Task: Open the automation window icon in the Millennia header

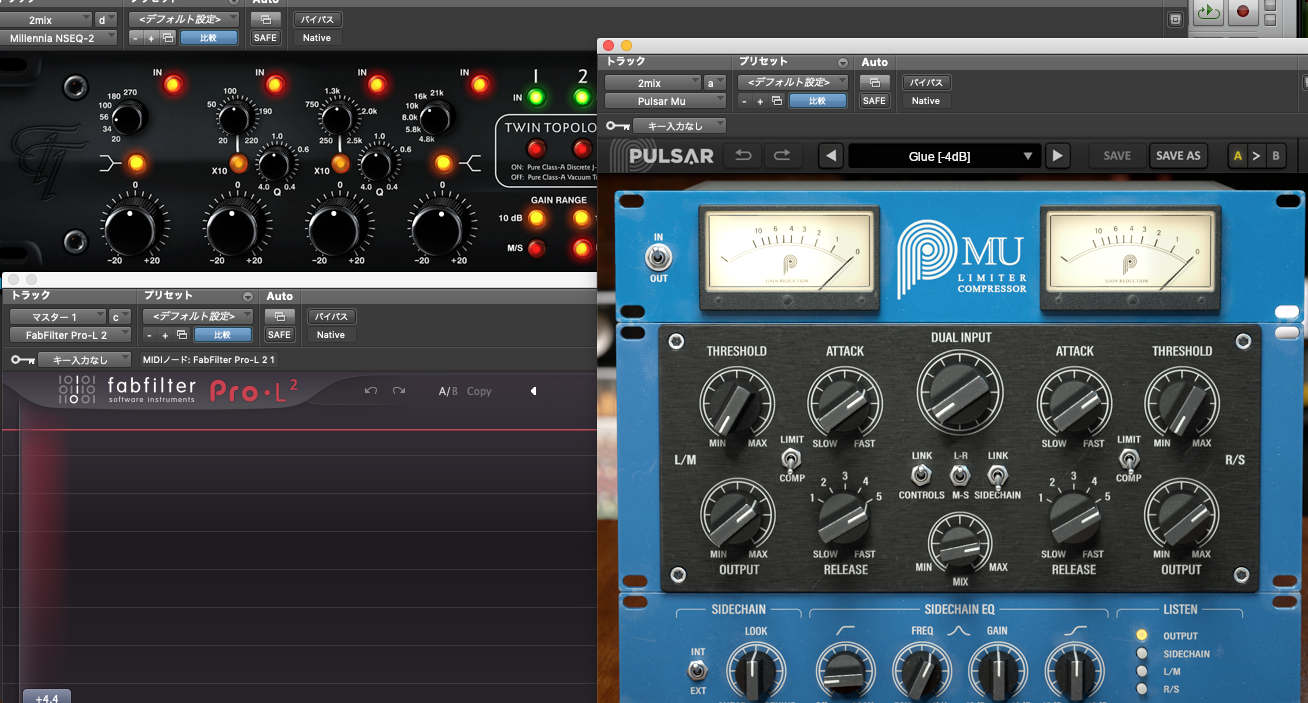Action: tap(265, 19)
